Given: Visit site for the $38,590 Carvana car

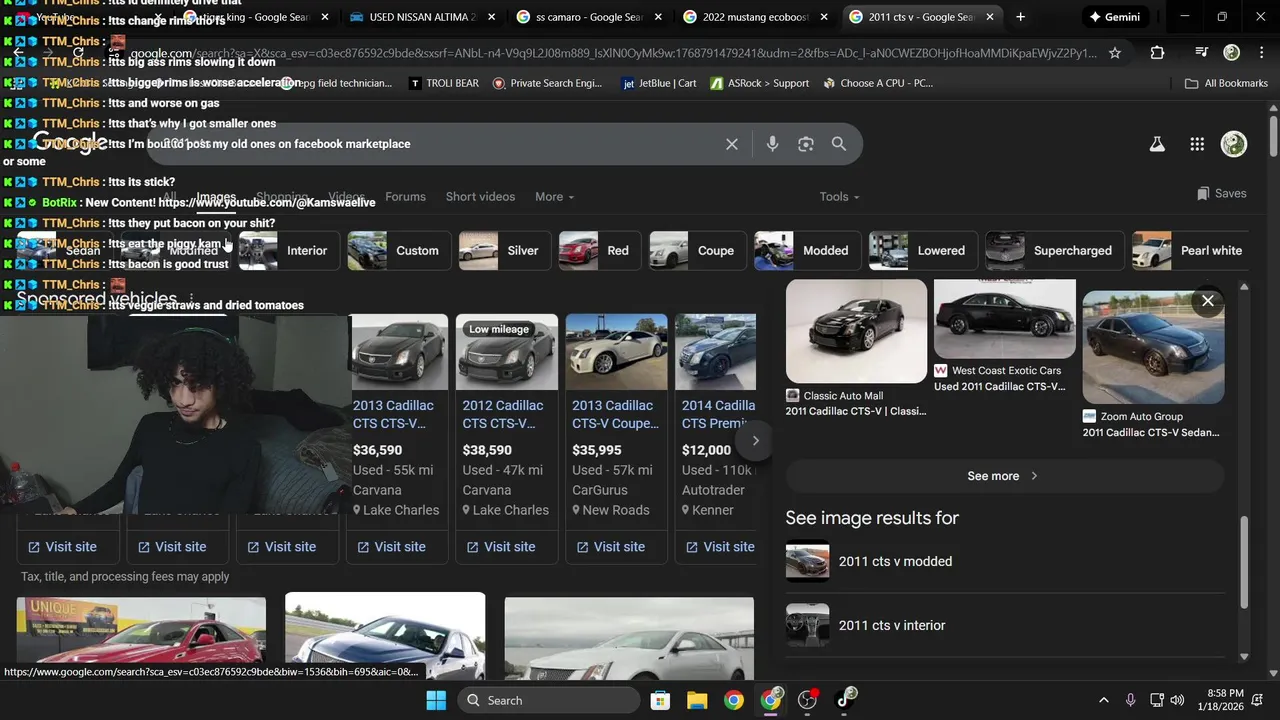Looking at the screenshot, I should [500, 547].
